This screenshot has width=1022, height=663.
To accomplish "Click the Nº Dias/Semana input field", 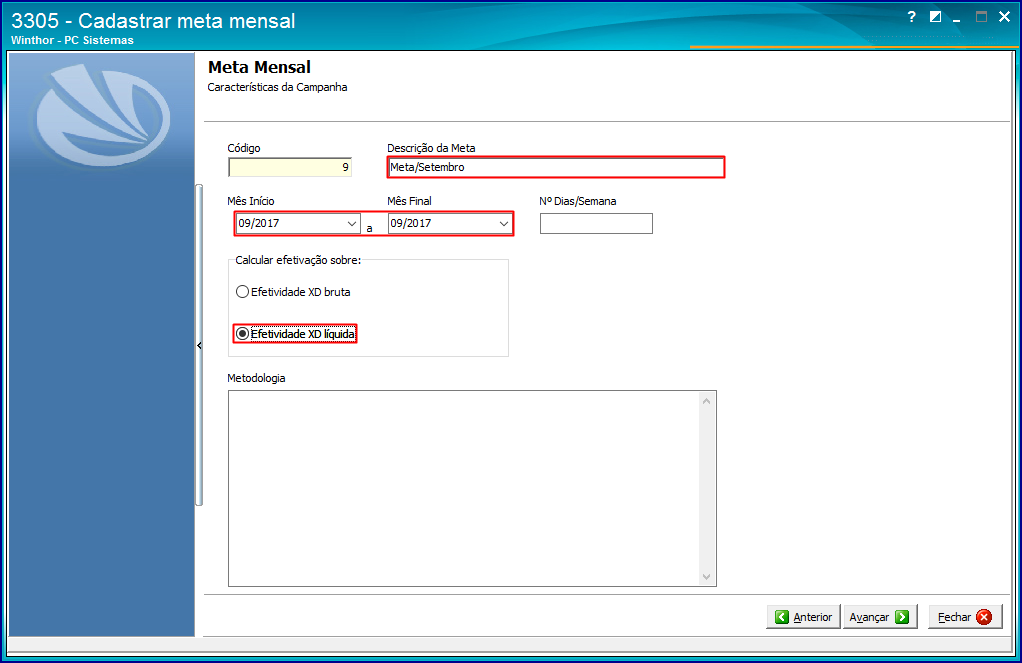I will (x=596, y=224).
